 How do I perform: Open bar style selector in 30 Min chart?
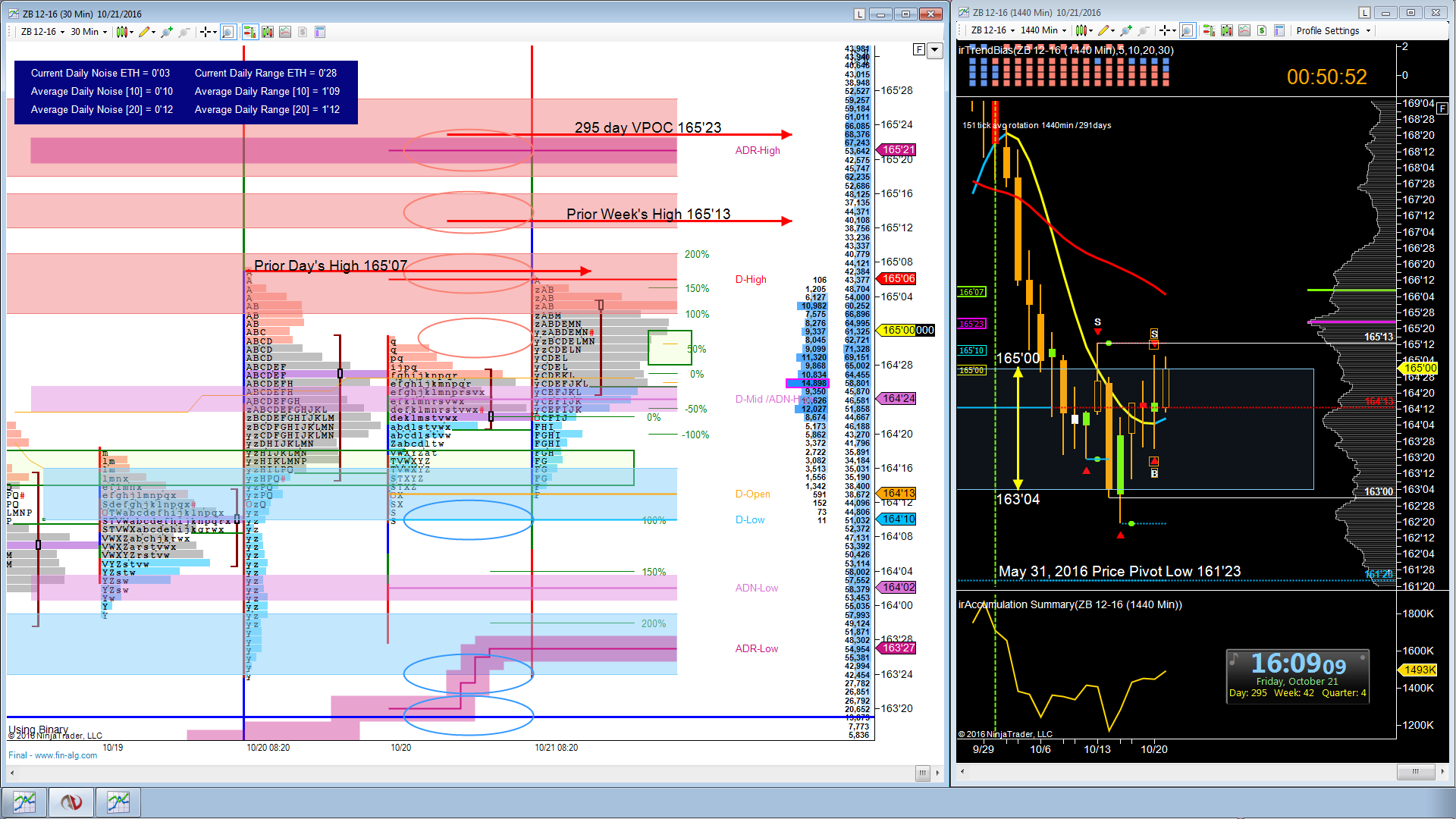[x=121, y=32]
